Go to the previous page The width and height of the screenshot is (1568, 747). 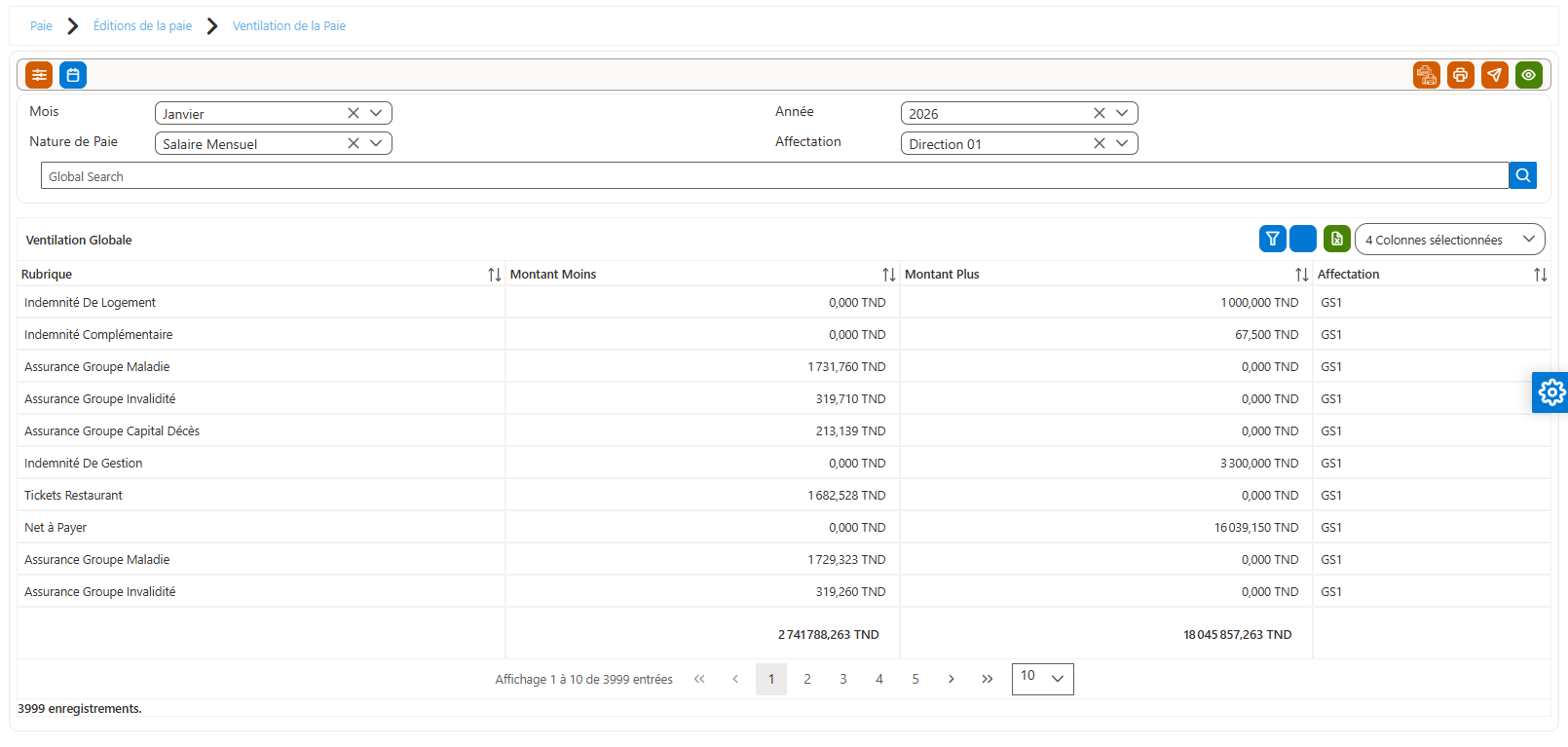click(735, 679)
